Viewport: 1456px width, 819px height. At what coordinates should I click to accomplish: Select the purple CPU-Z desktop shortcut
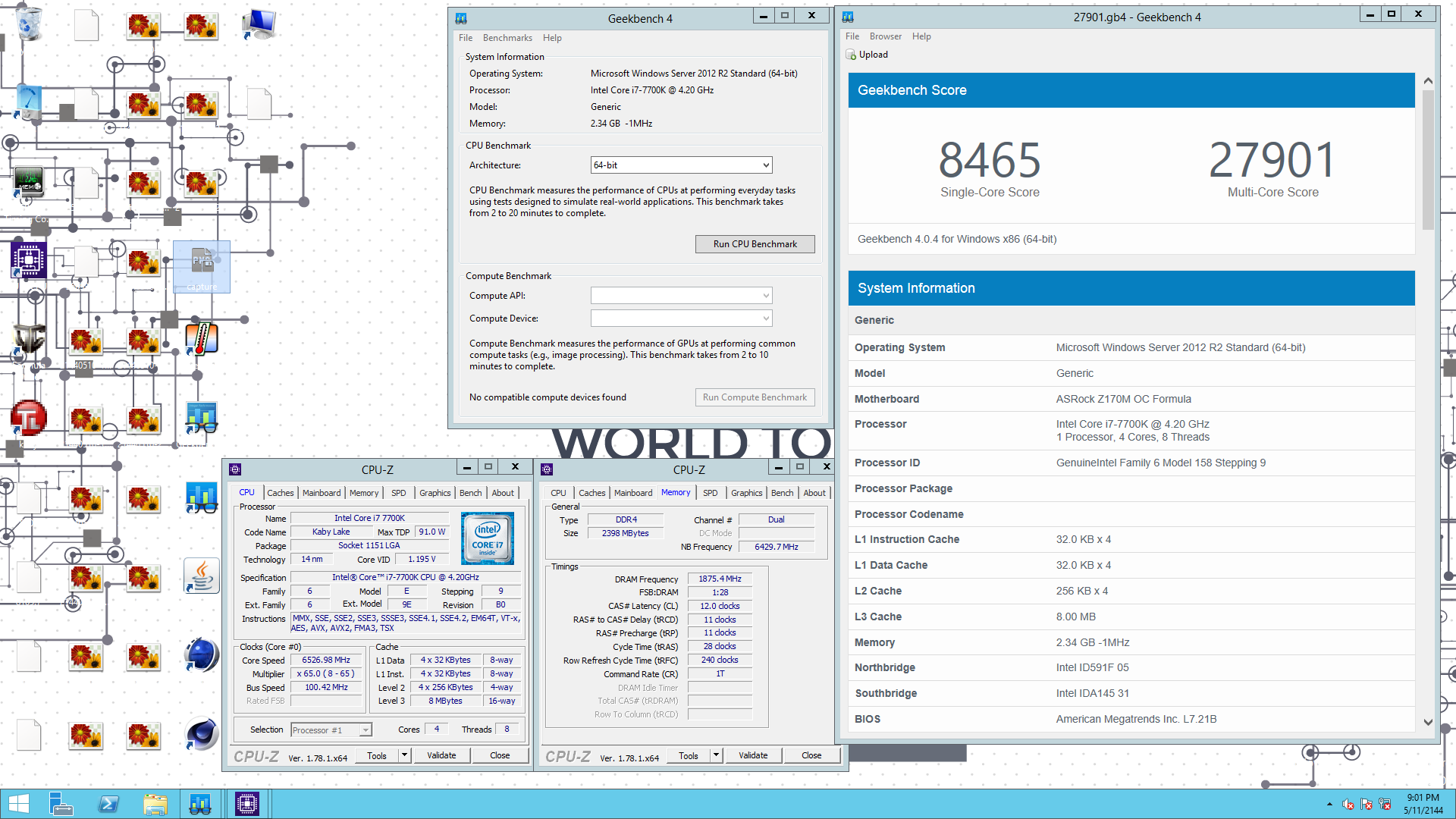(29, 260)
